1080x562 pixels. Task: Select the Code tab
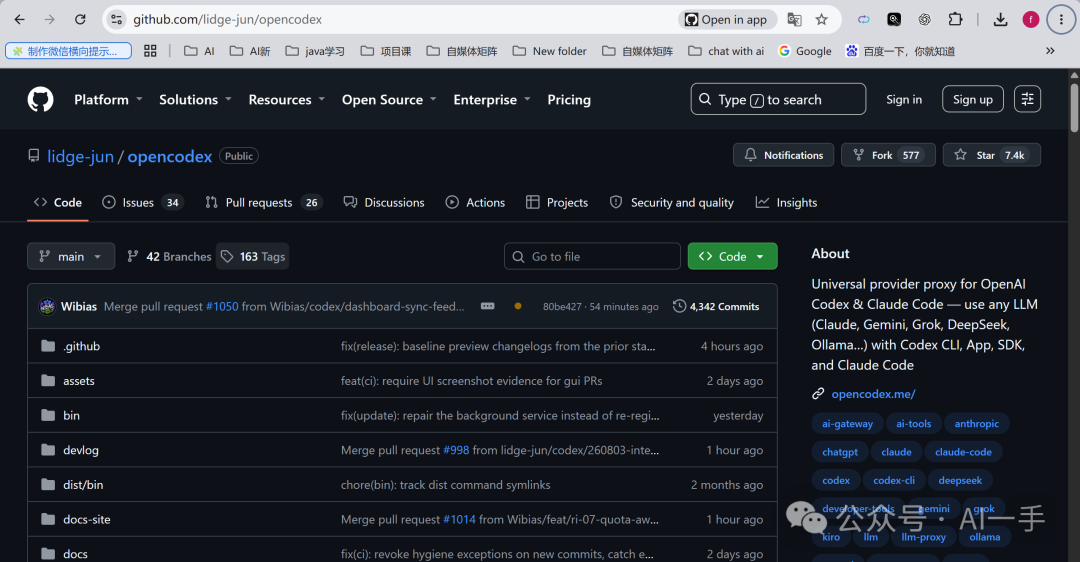tap(58, 202)
